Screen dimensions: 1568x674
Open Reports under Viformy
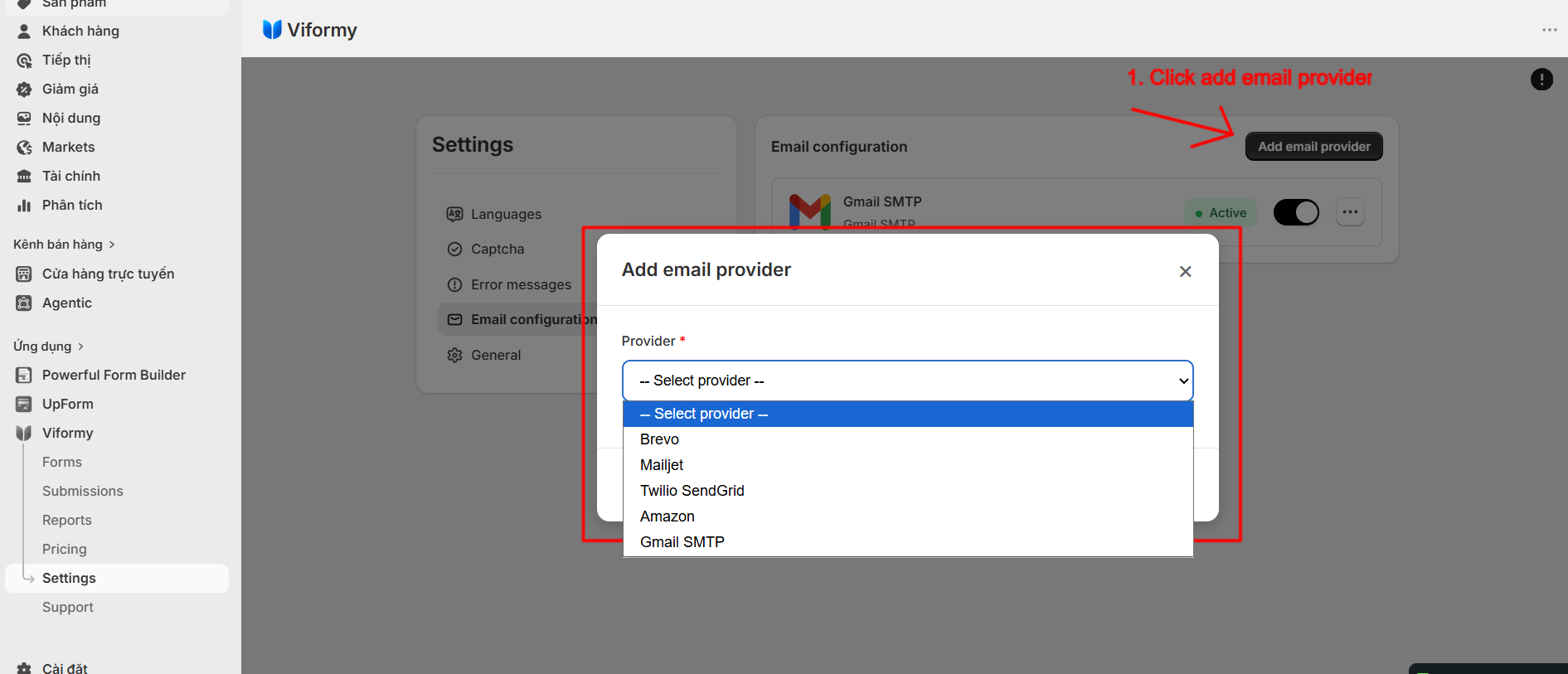tap(67, 520)
